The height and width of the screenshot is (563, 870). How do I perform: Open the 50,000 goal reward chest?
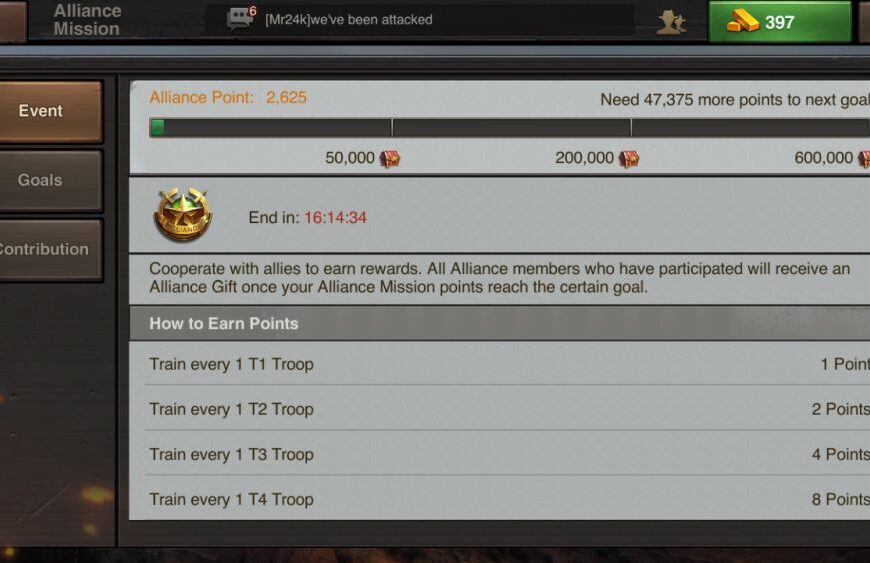390,159
